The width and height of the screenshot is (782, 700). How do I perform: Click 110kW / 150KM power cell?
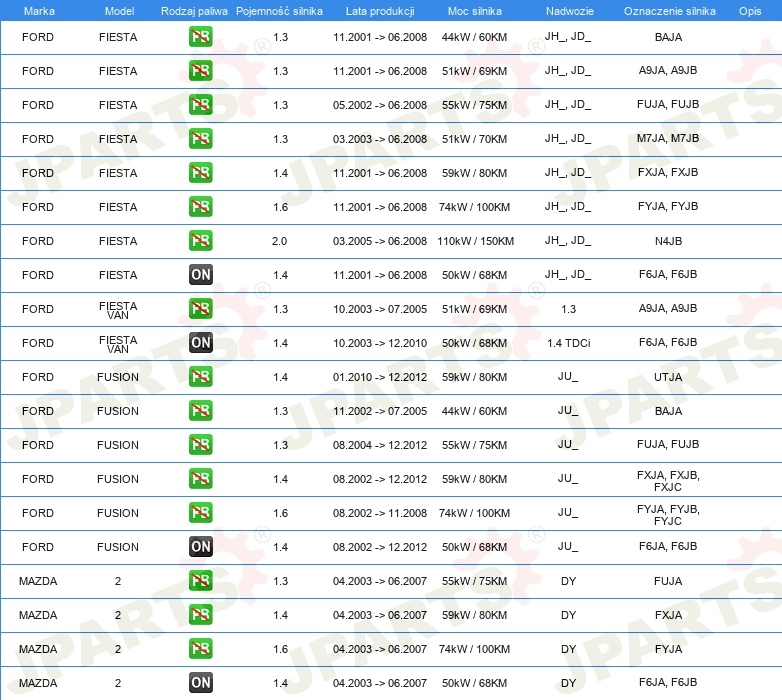coord(475,241)
